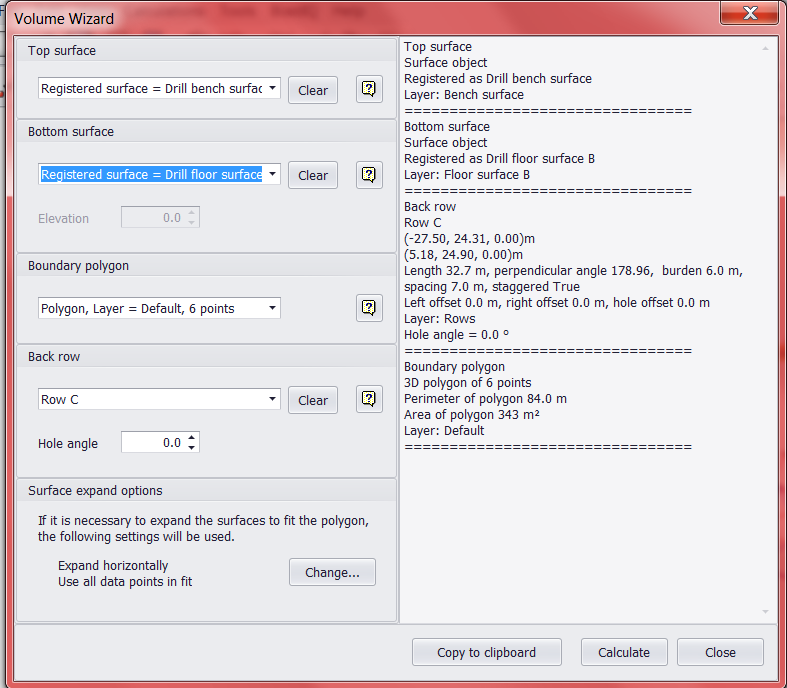
Task: Click the Bottom surface help icon
Action: point(369,175)
